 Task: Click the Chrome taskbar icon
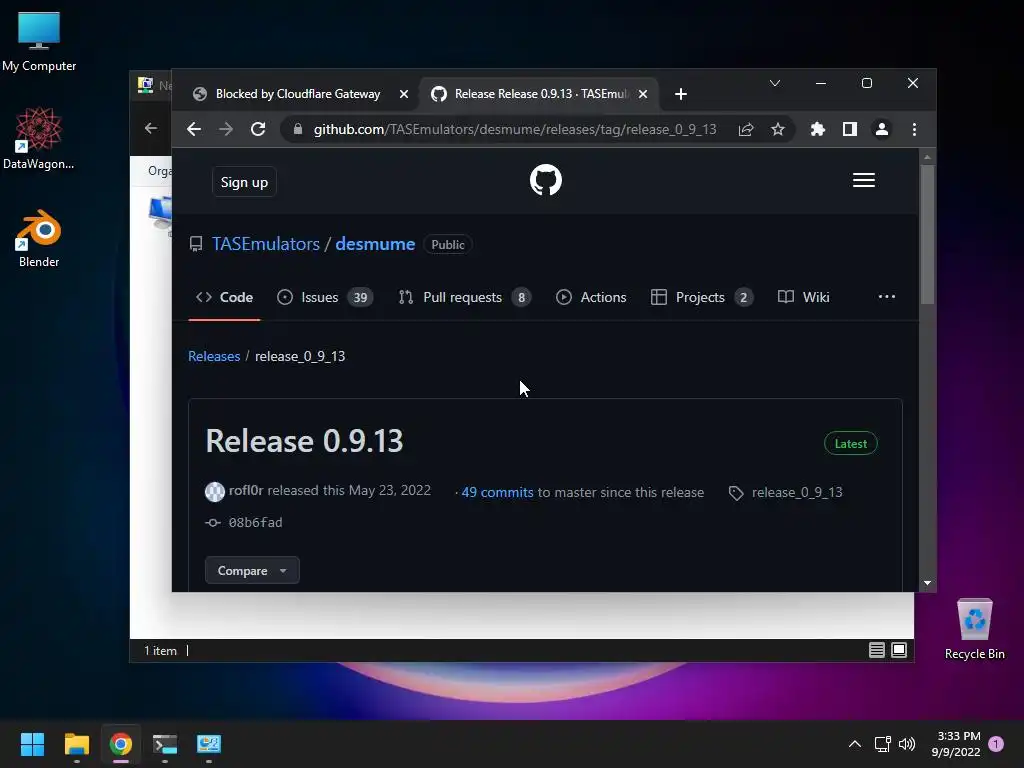point(121,744)
